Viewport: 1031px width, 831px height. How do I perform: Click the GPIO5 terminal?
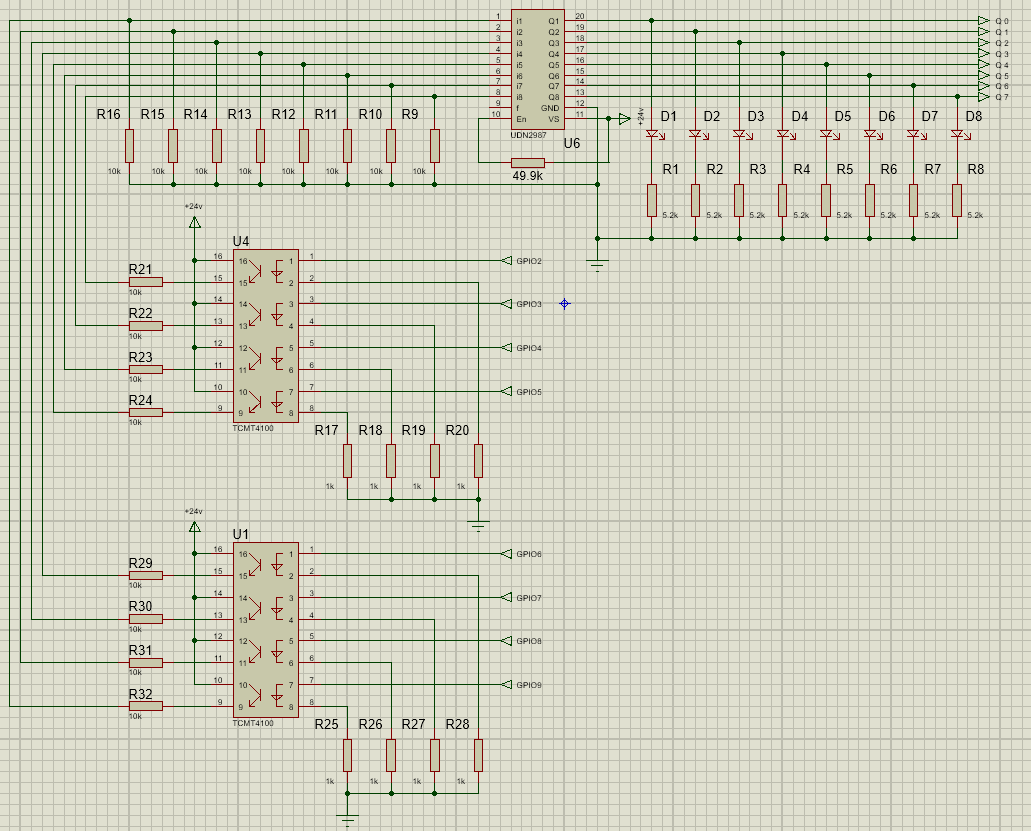click(506, 391)
